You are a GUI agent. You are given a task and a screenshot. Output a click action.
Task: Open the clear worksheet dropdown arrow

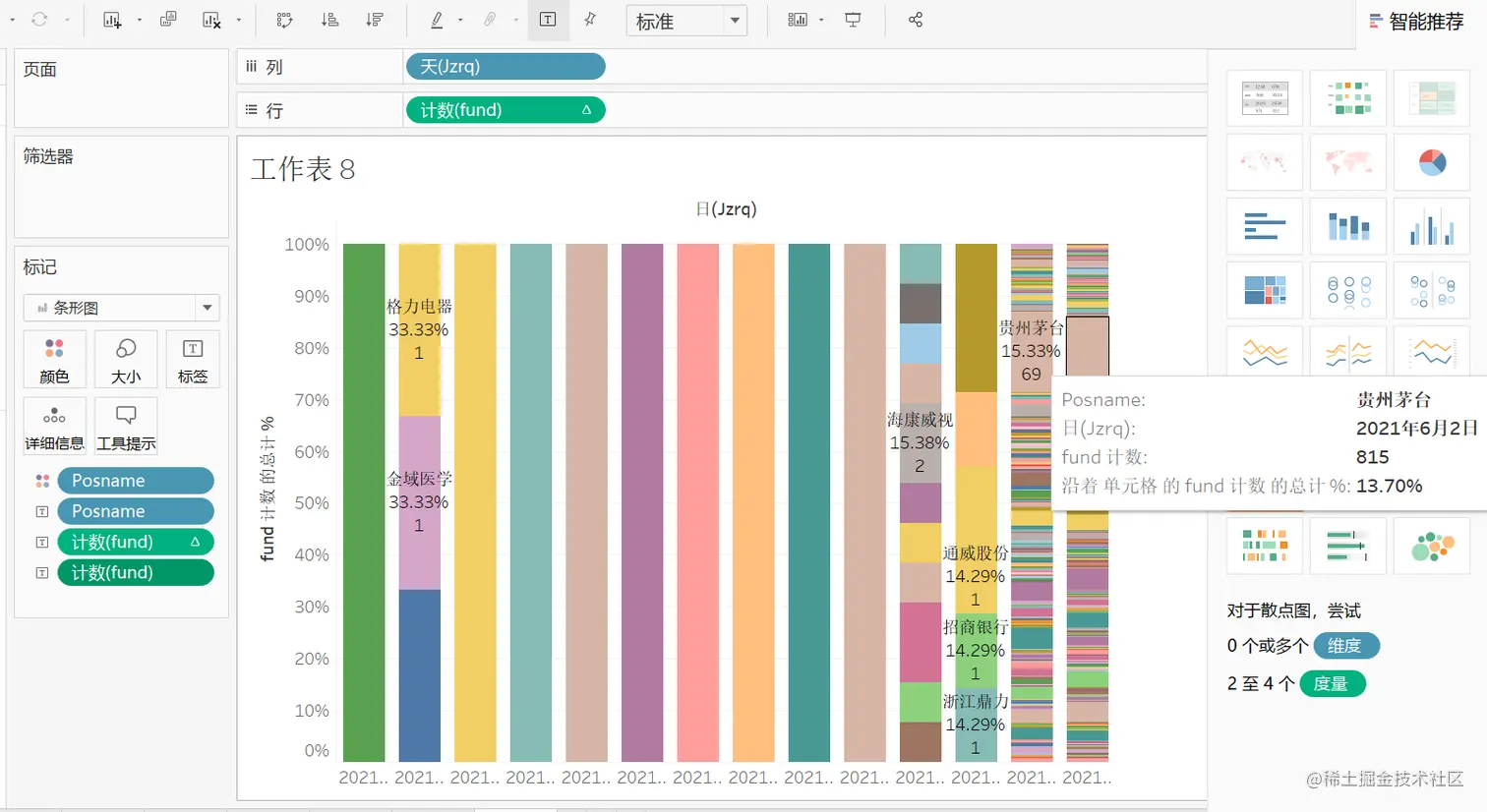(x=238, y=20)
